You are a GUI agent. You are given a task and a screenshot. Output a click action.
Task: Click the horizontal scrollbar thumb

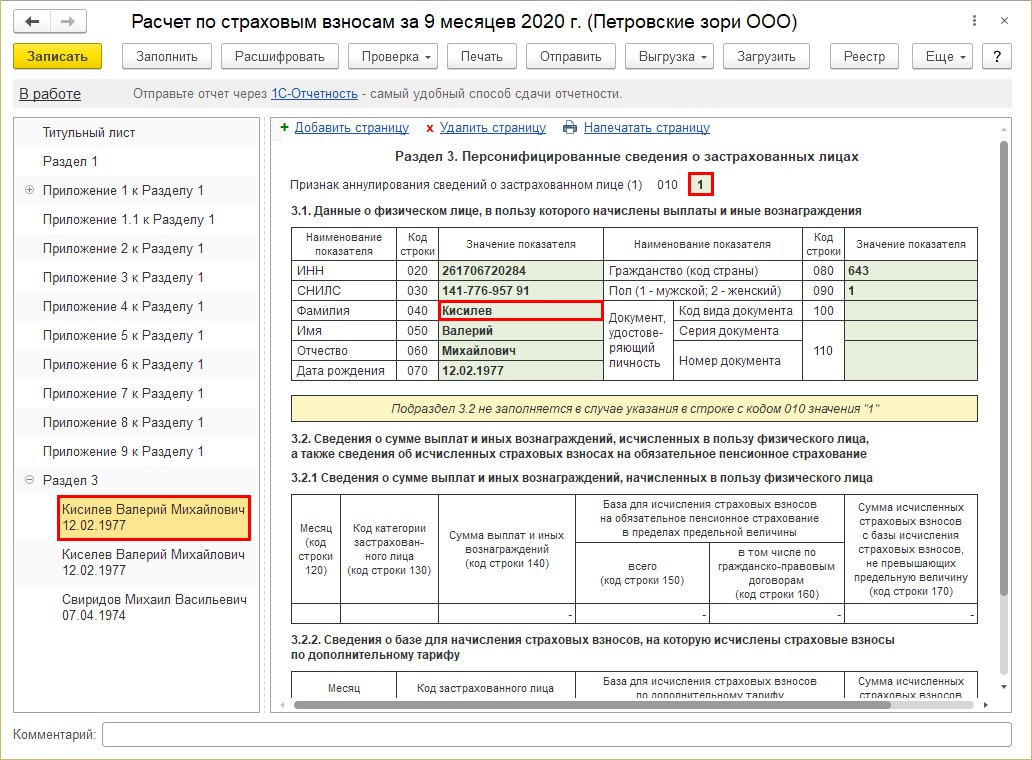pos(592,705)
